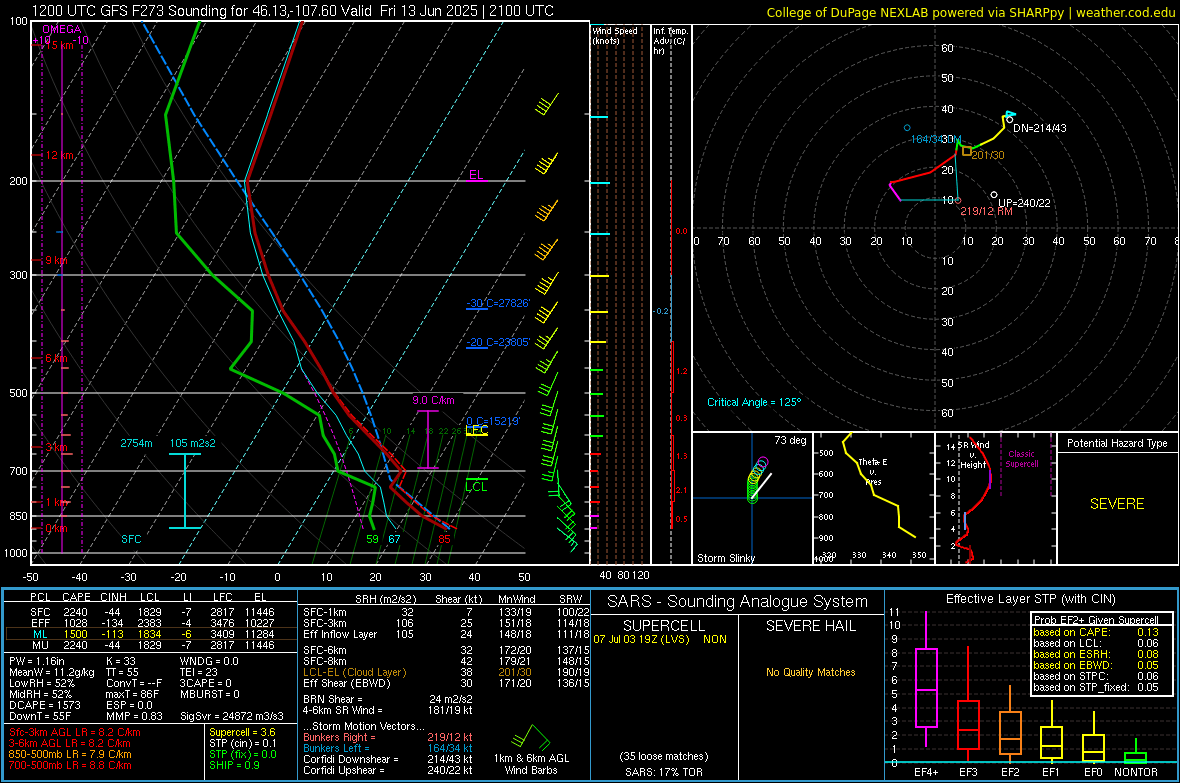This screenshot has width=1180, height=783.
Task: Click the Sfc-3km AGL LR = 8.2 C/km line
Action: pyautogui.click(x=75, y=732)
